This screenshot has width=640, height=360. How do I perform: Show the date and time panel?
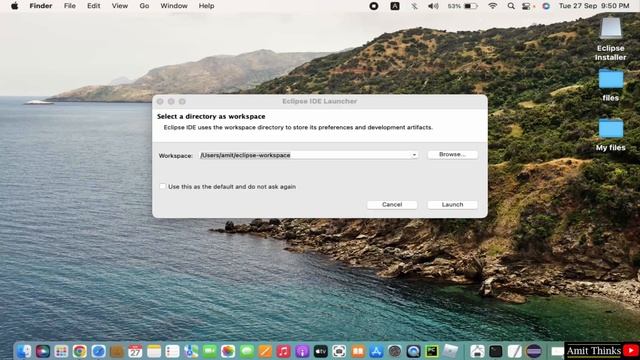594,6
